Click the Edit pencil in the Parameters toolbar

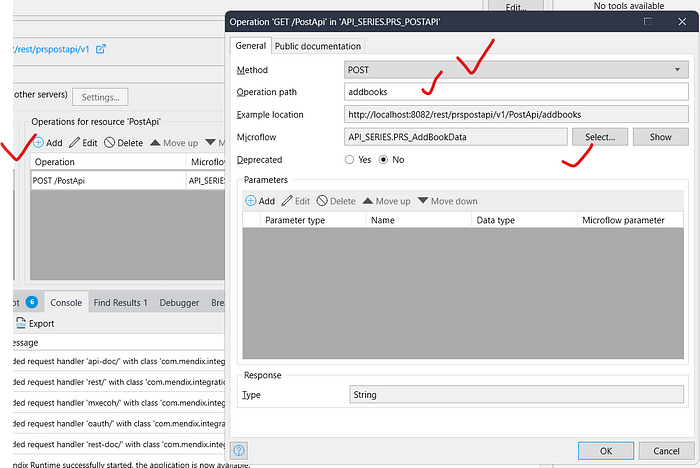288,201
